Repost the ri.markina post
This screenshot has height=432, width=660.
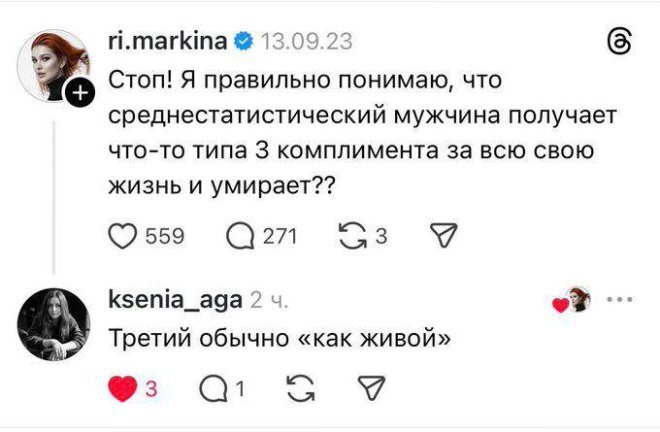coord(354,236)
